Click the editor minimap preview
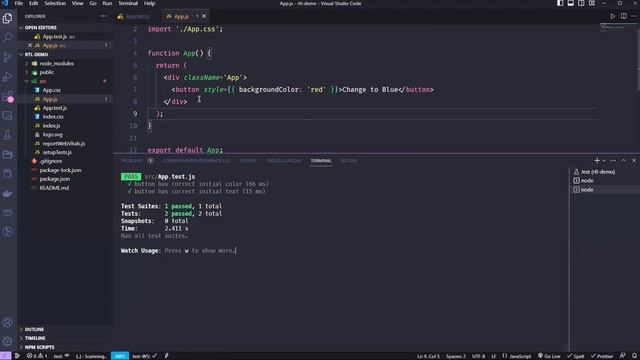 coord(618,28)
